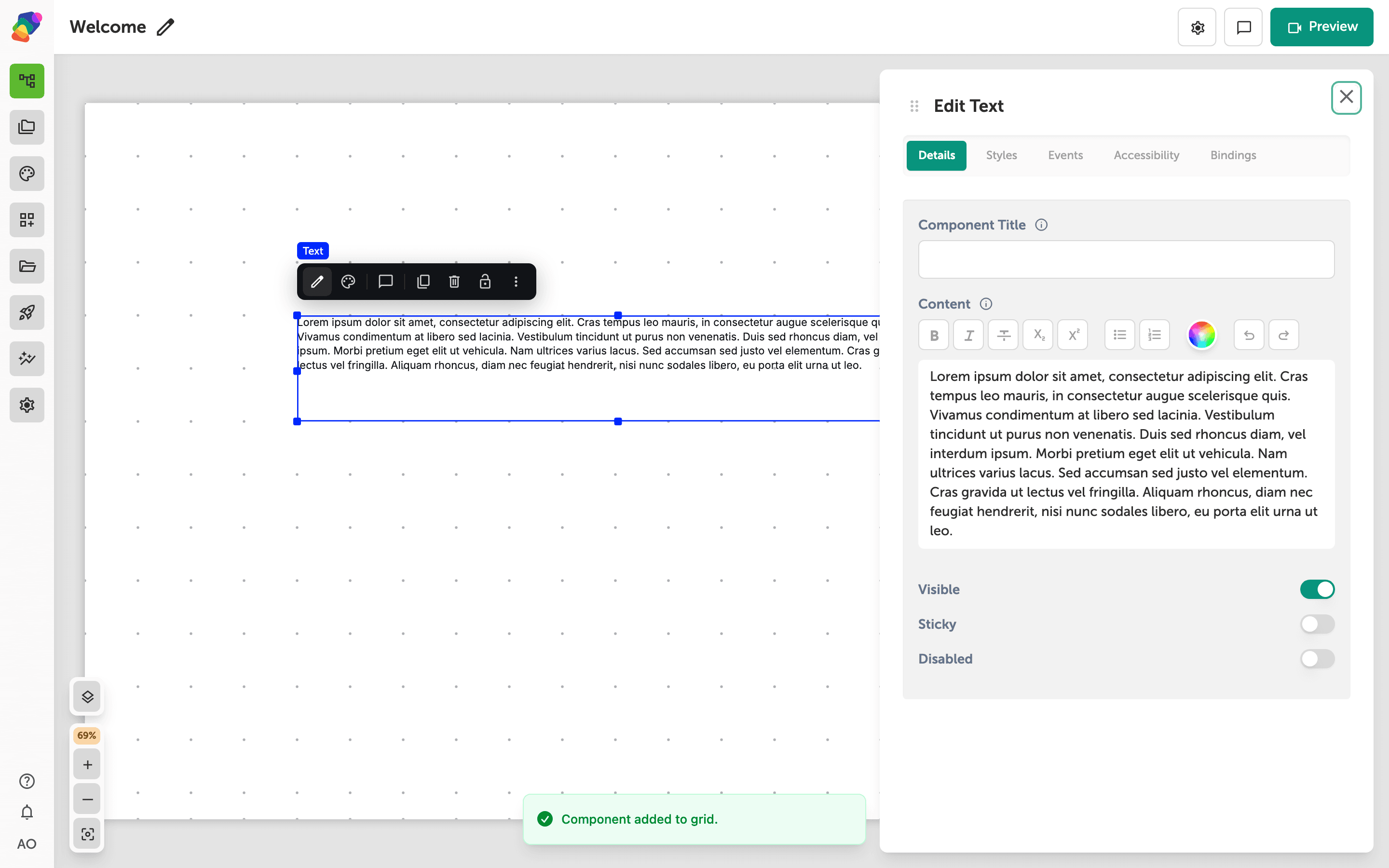This screenshot has height=868, width=1389.
Task: Switch to the Accessibility tab
Action: coord(1146,155)
